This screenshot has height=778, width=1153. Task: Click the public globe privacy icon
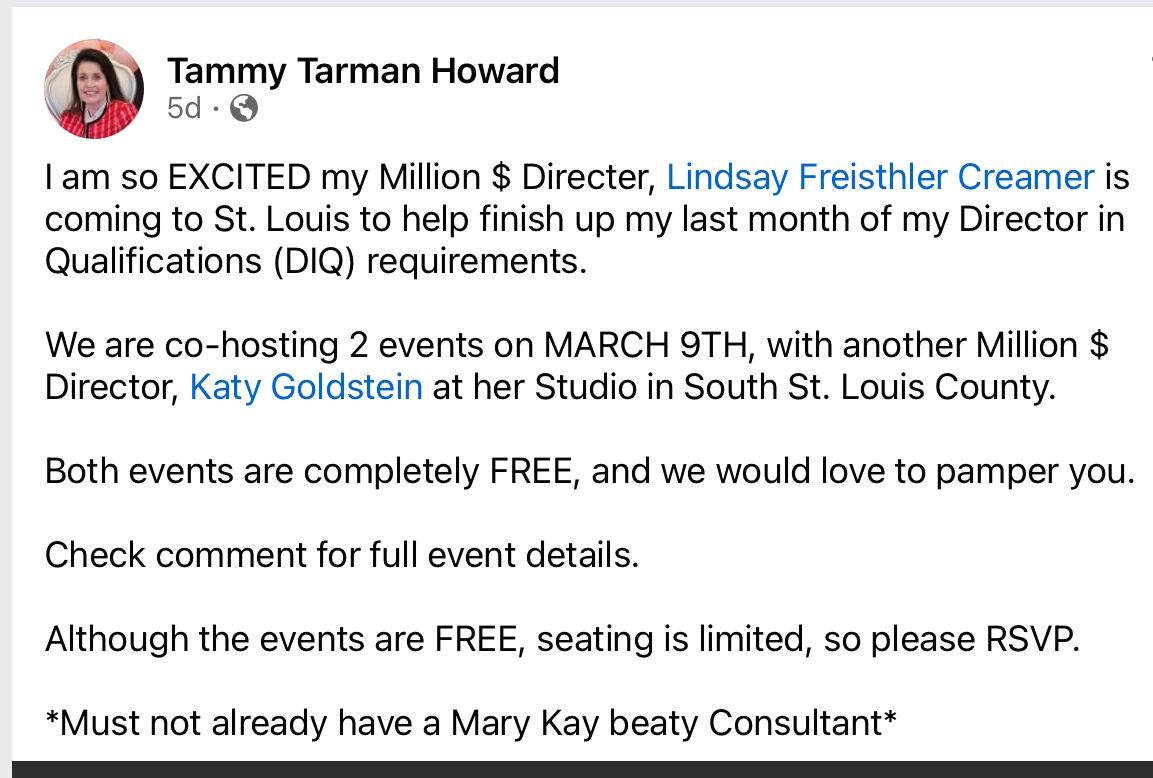tap(244, 108)
